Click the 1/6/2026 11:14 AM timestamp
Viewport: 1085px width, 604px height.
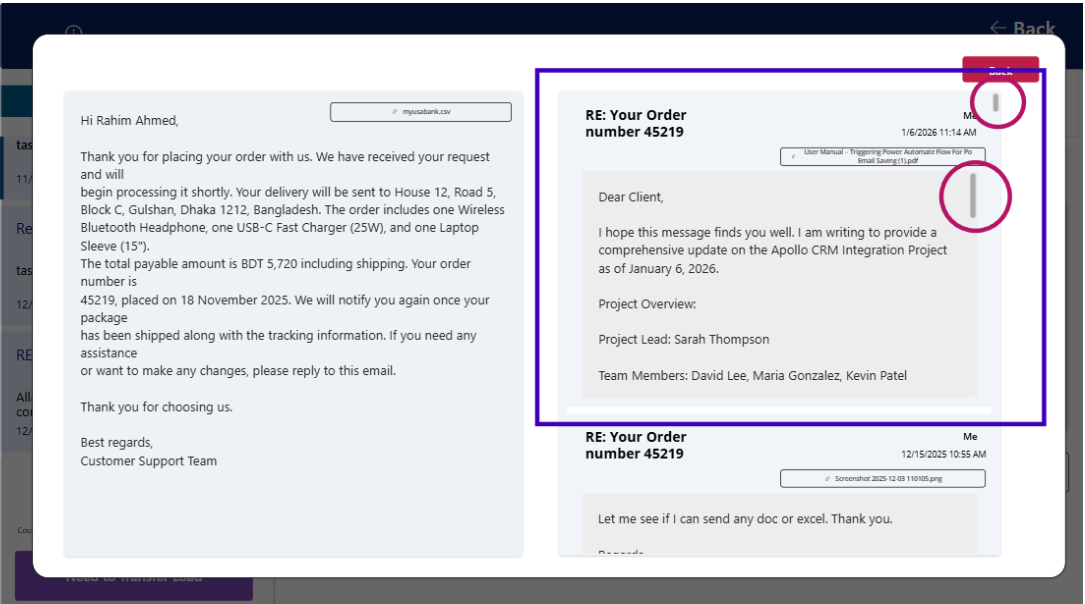point(938,132)
